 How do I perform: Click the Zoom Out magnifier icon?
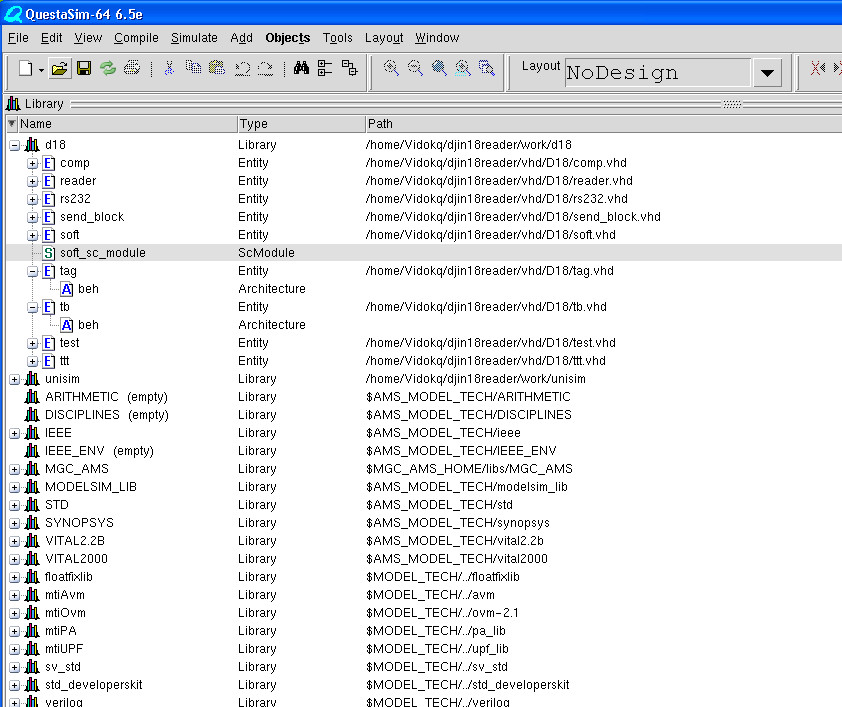[415, 68]
